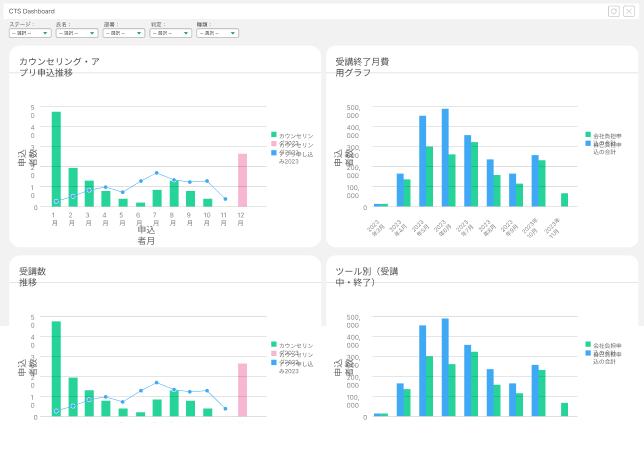Toggle green legend series in カウンセリング chart
Viewport: 644px width, 457px height.
tap(274, 135)
